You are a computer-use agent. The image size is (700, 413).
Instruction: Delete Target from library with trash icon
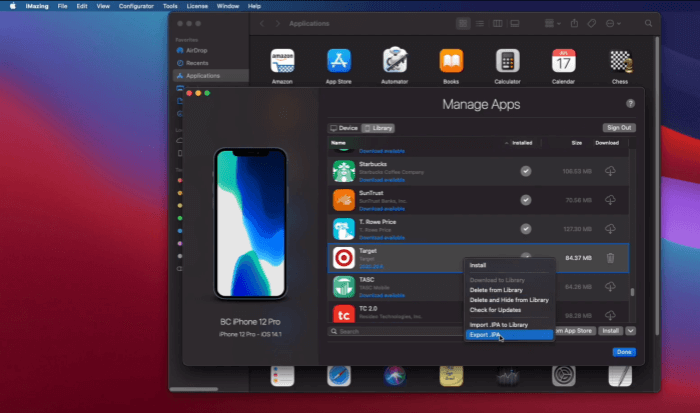pyautogui.click(x=610, y=258)
